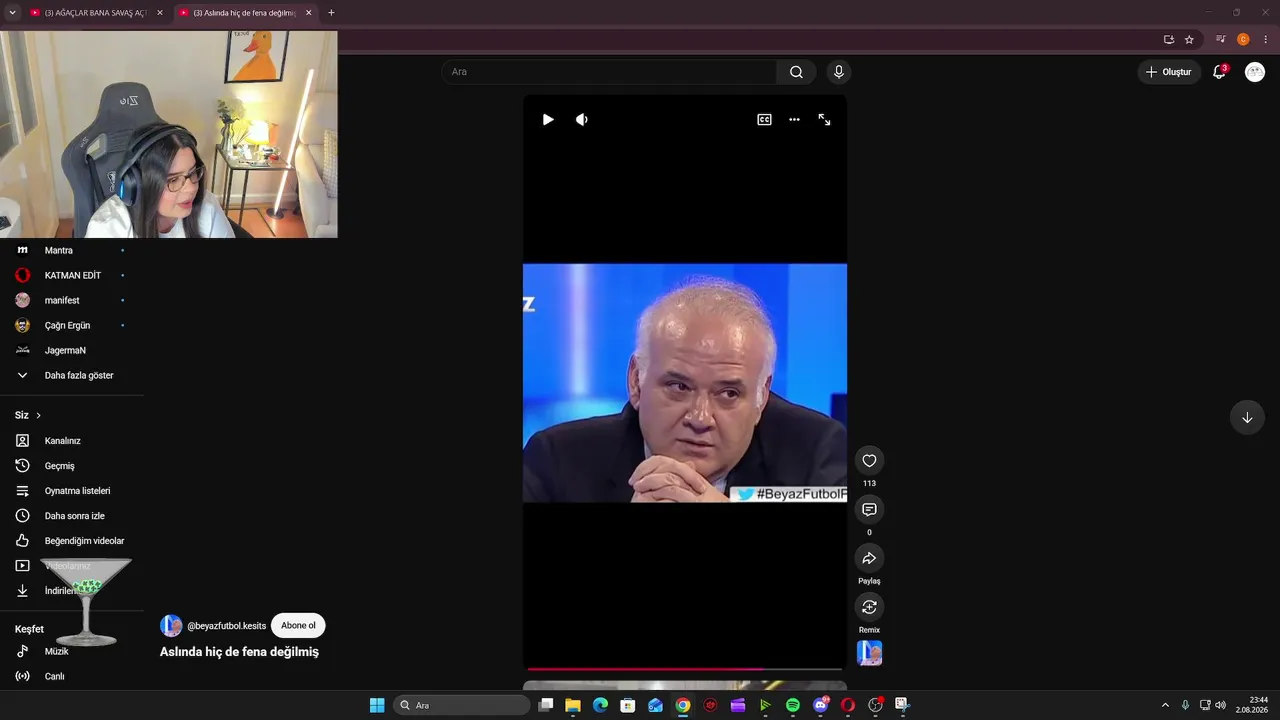Open the @beyazfutbol.kesits channel link
The height and width of the screenshot is (720, 1280).
pos(227,626)
